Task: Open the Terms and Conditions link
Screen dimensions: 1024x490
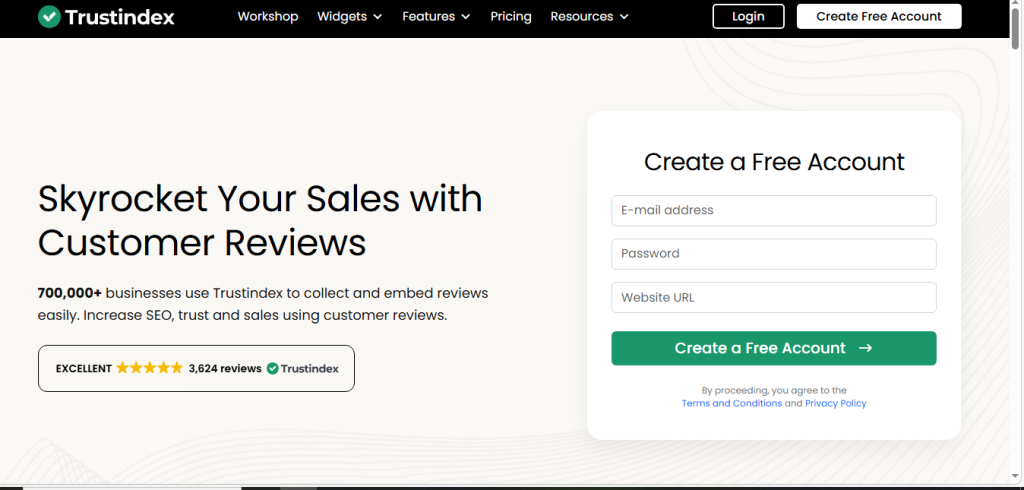Action: tap(731, 404)
